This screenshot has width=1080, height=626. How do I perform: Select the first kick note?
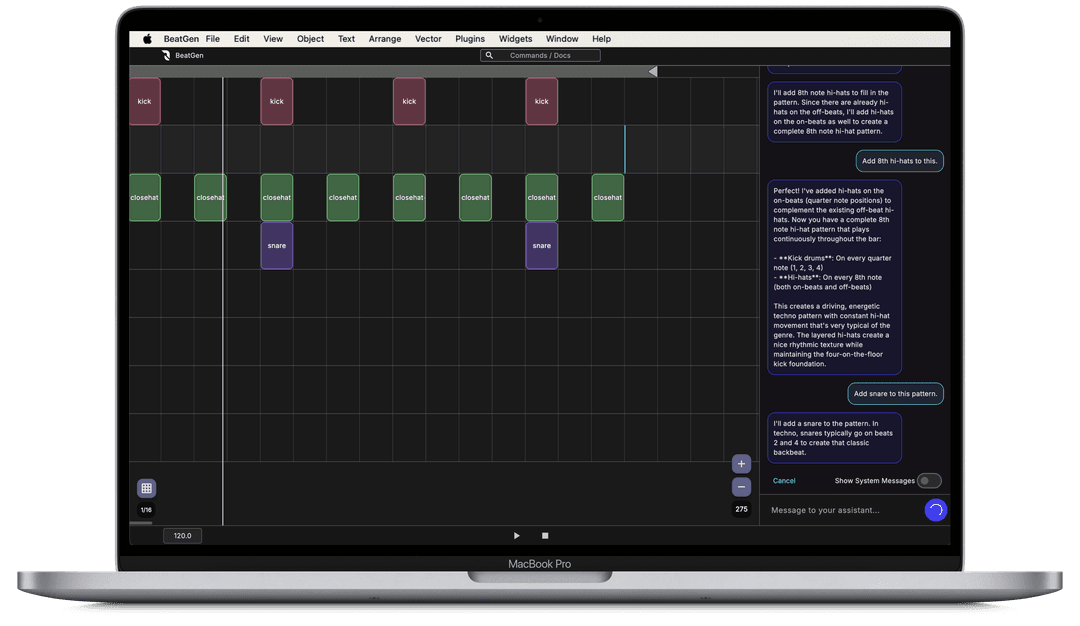pos(145,101)
